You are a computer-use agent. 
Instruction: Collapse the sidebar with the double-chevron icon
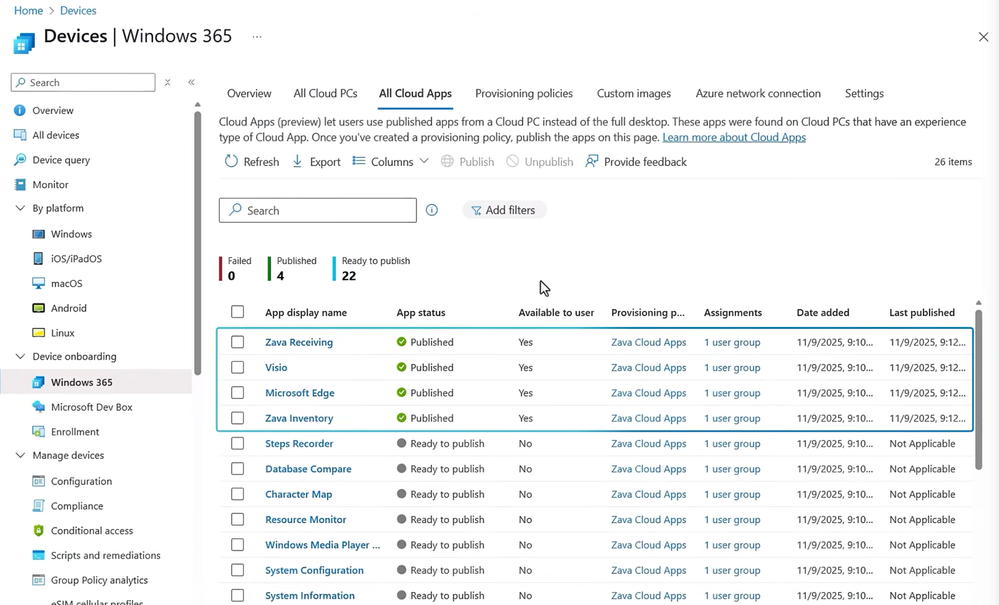point(191,83)
